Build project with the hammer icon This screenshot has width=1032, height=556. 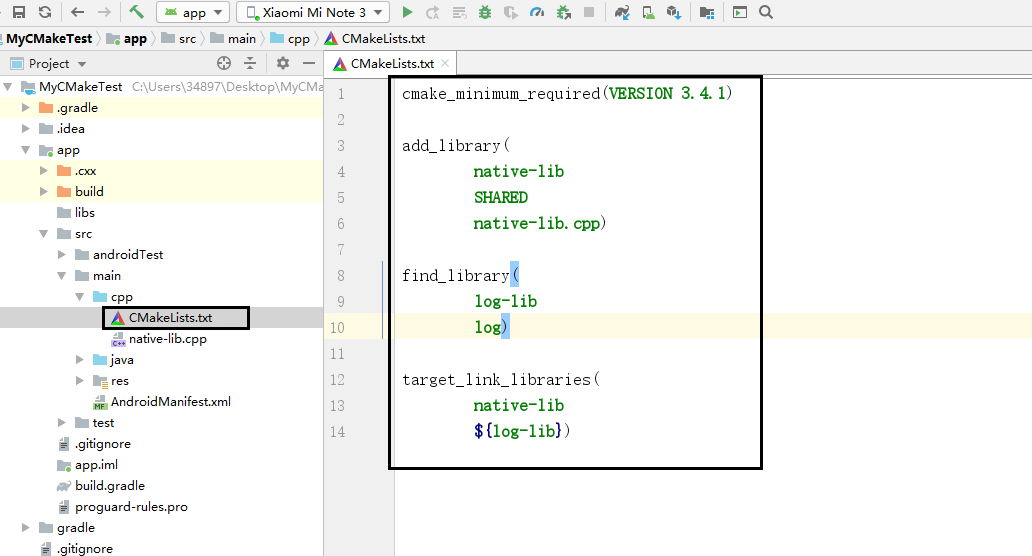(136, 12)
